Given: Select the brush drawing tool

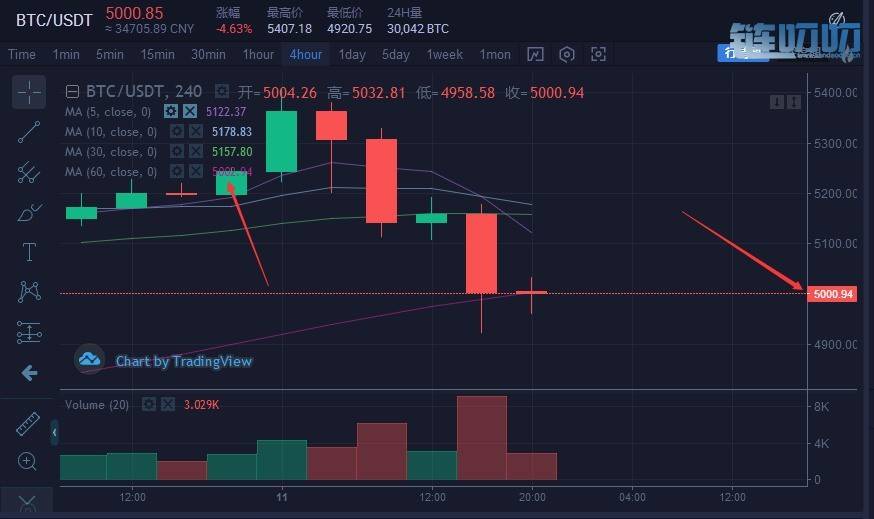Looking at the screenshot, I should click(x=29, y=212).
